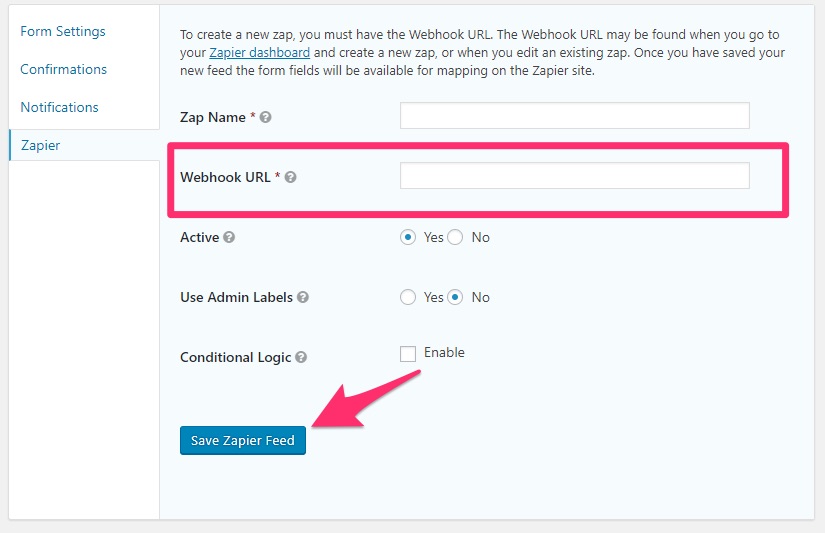Tick the Enable conditional logic checkbox
Screen dimensions: 825x533
tap(408, 354)
